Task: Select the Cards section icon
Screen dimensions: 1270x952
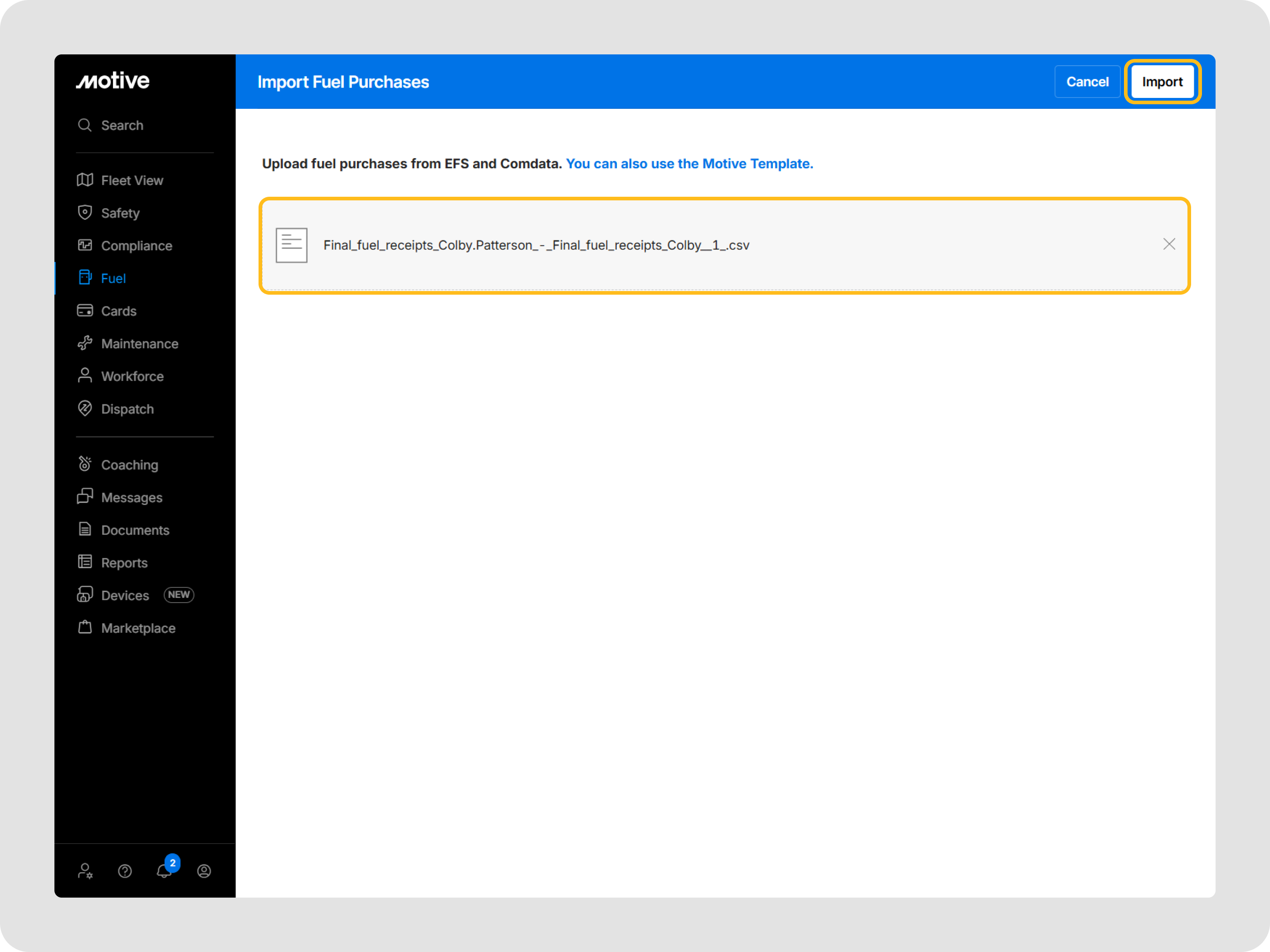Action: pyautogui.click(x=85, y=311)
